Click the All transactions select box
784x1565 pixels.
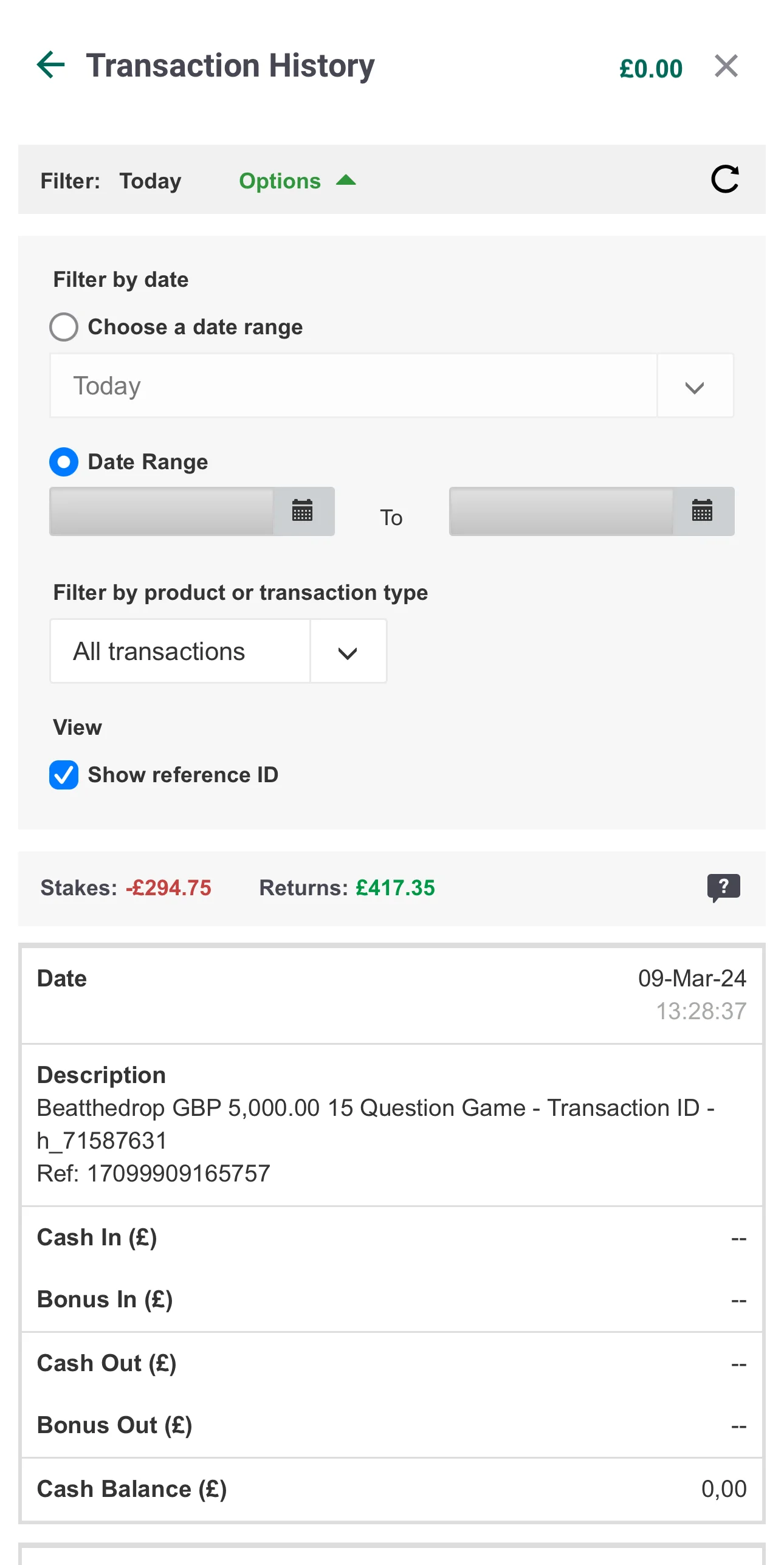(180, 652)
